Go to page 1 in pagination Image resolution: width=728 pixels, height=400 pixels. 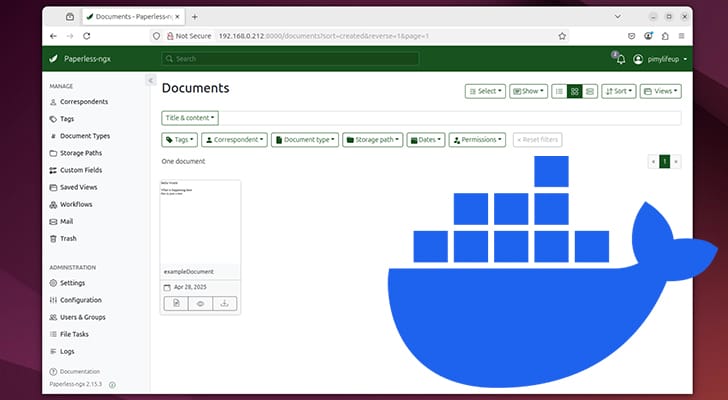(665, 161)
